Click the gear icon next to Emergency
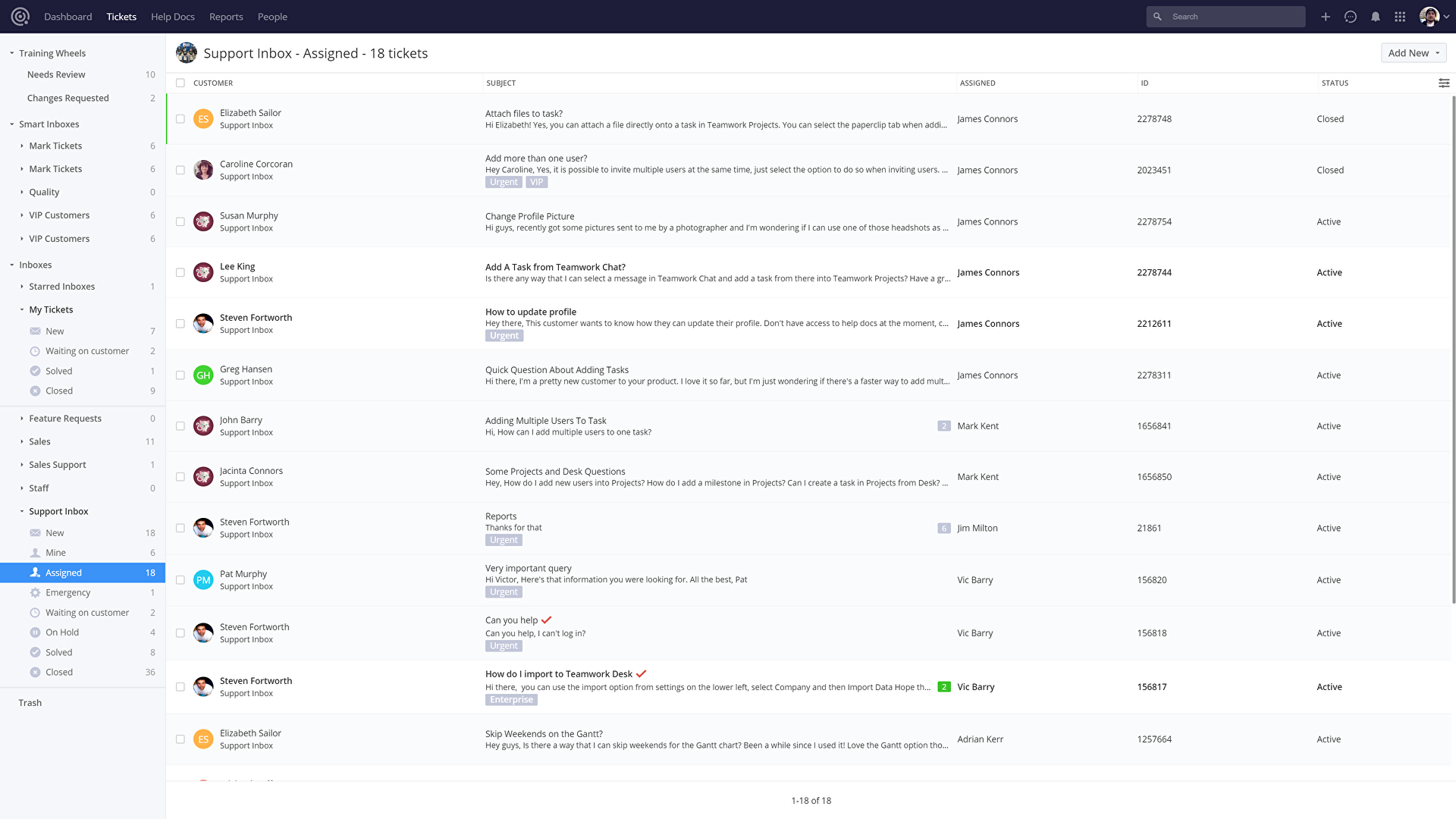The image size is (1456, 819). pos(35,593)
